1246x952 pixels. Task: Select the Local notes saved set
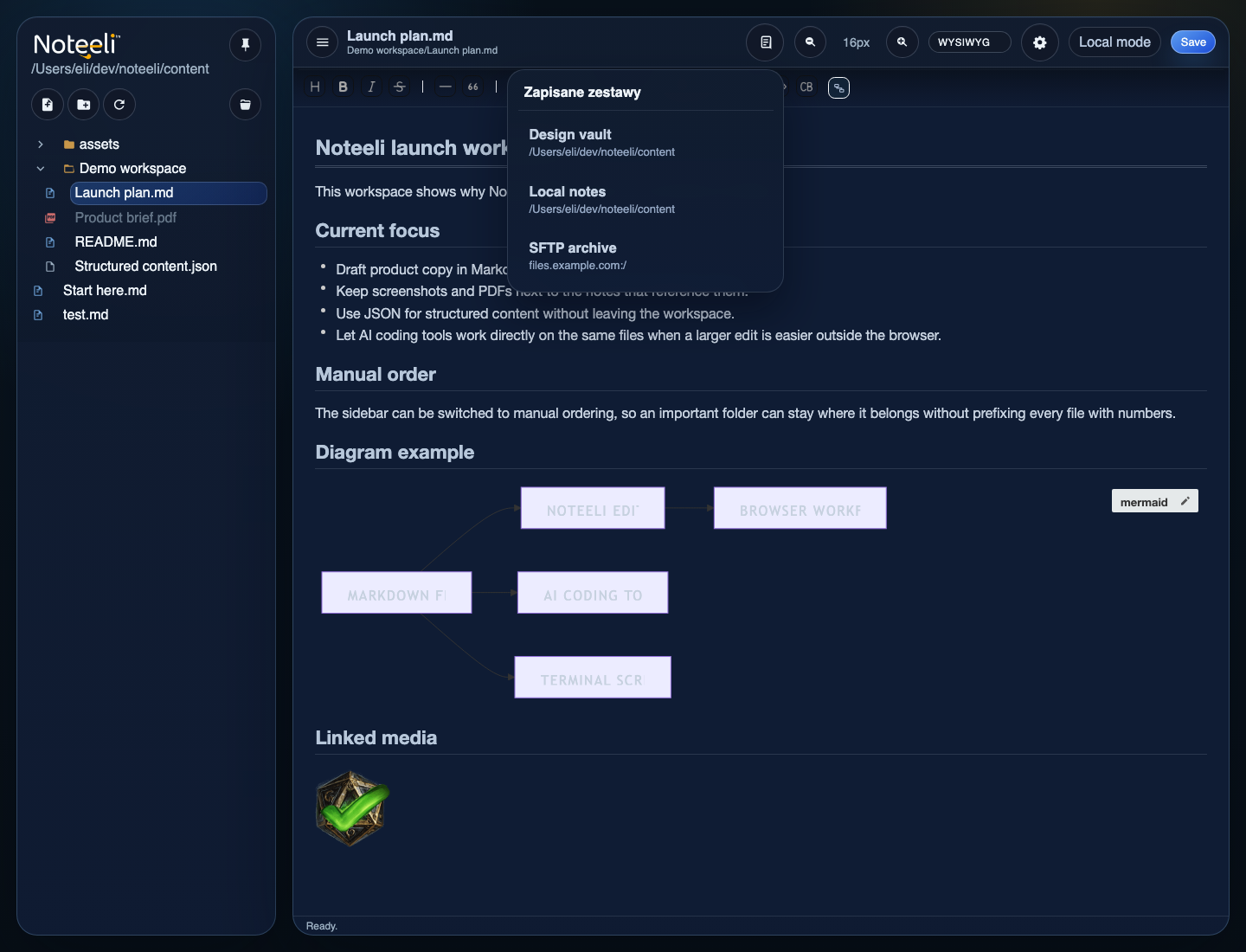[x=645, y=199]
